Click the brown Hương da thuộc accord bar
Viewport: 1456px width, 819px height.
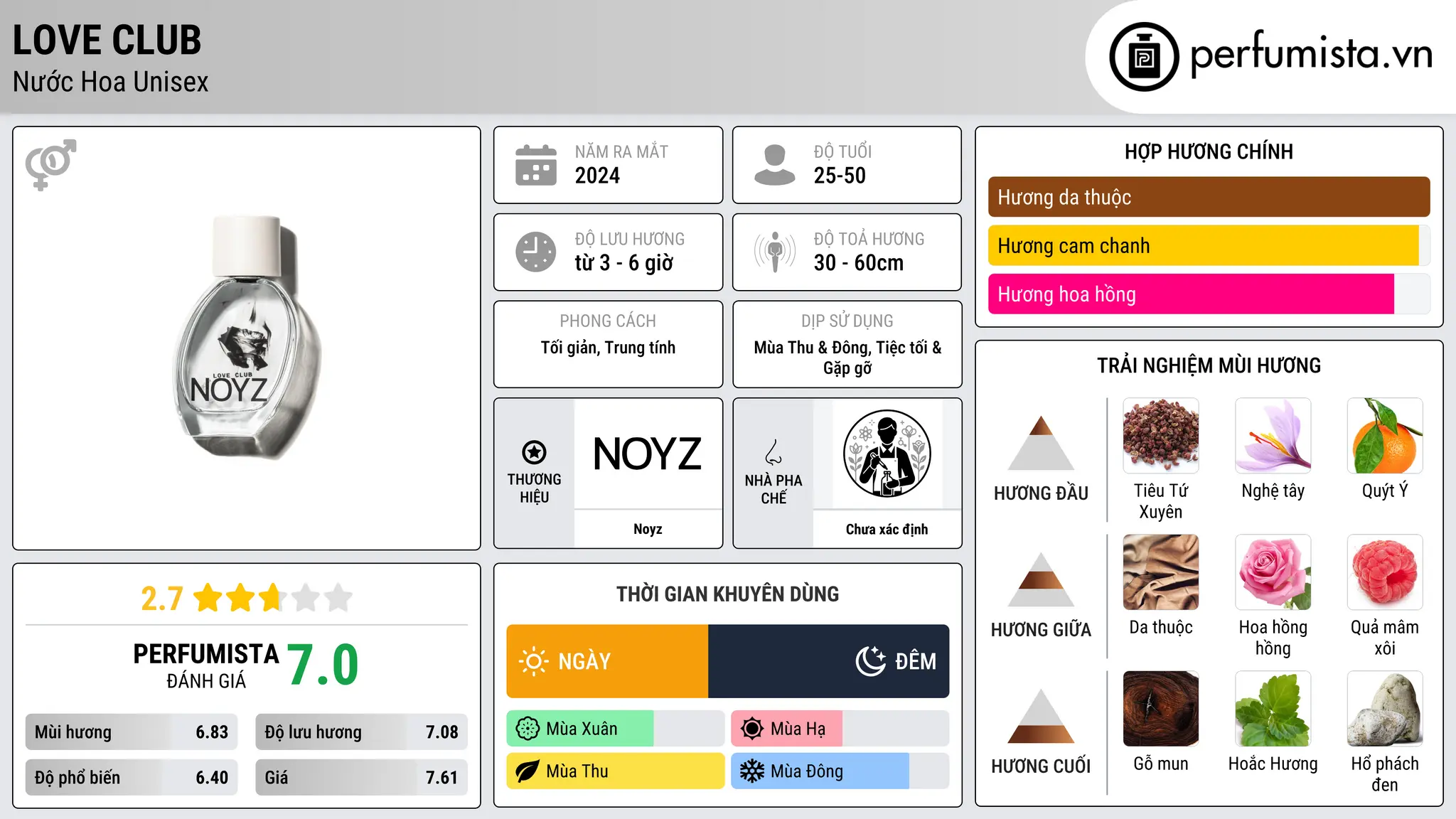point(1209,197)
